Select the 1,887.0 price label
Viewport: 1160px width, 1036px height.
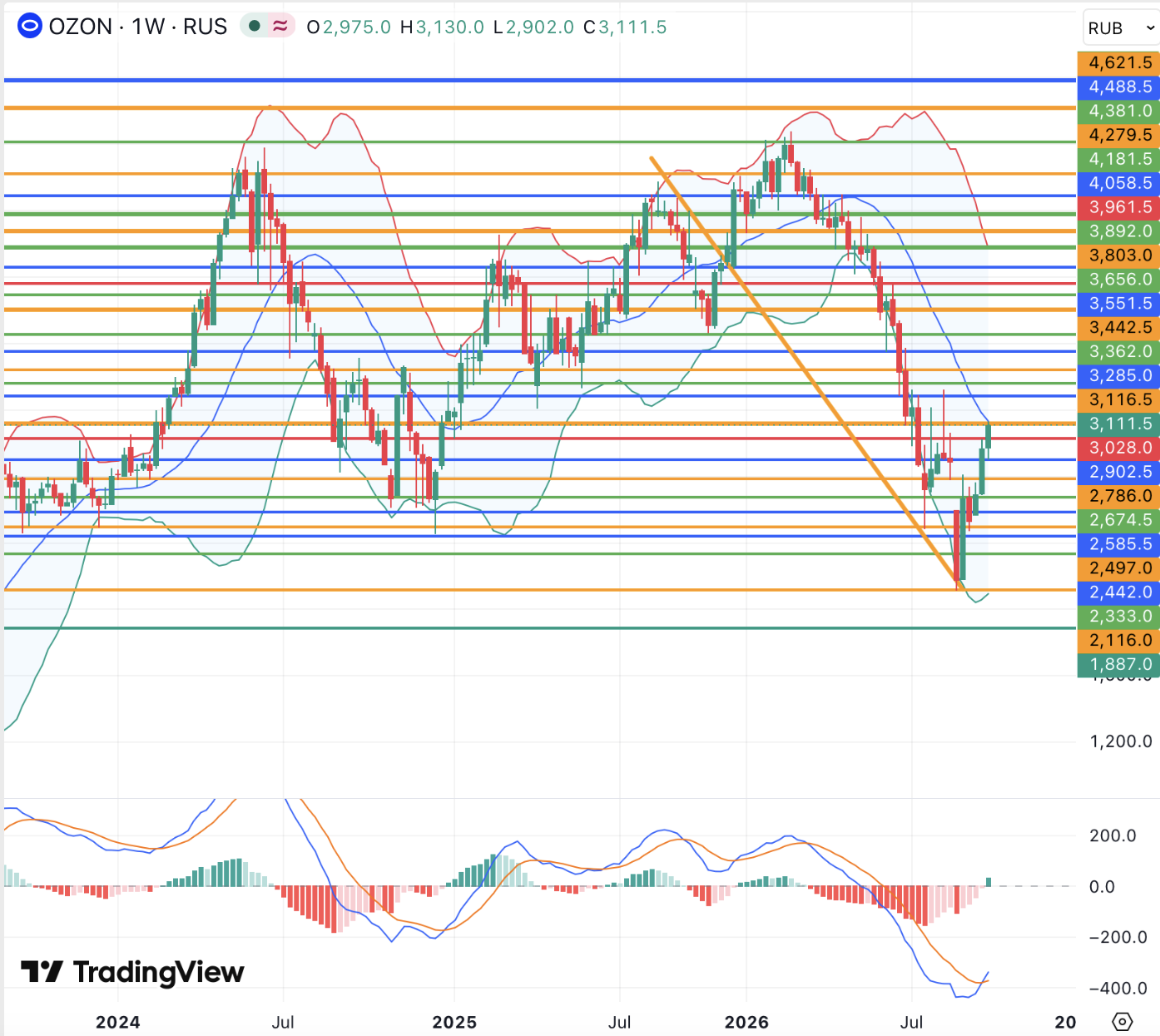[1118, 666]
